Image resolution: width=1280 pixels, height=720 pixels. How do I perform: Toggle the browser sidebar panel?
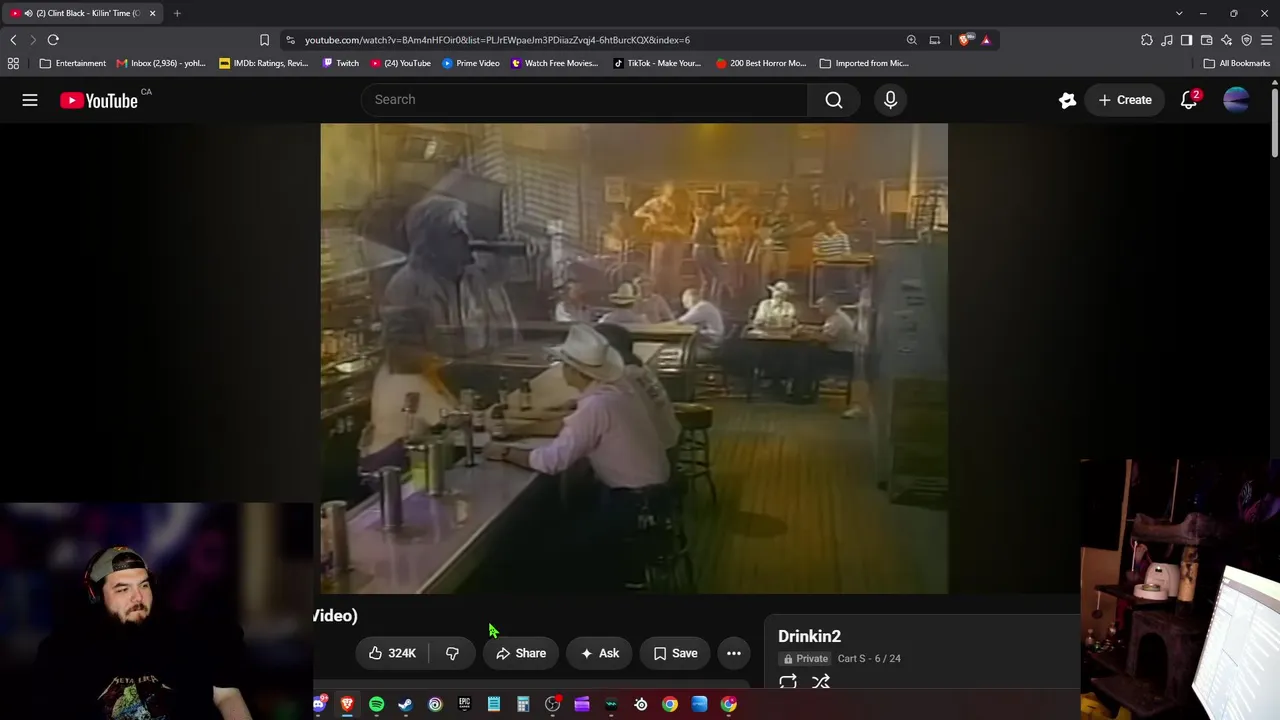(x=1187, y=40)
